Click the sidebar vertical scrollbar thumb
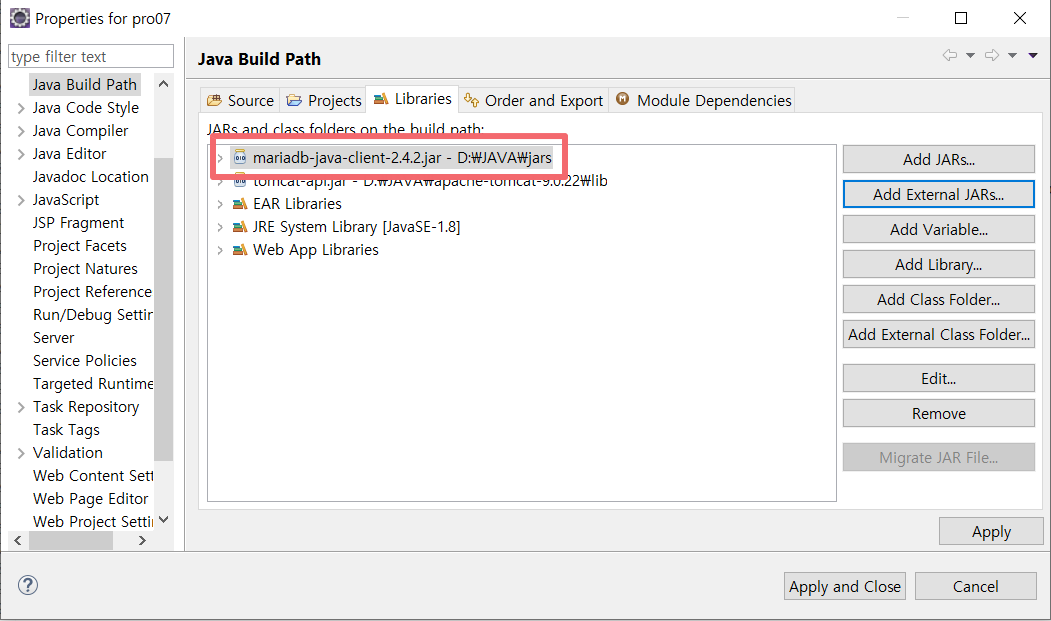Viewport: 1051px width, 621px height. (163, 309)
